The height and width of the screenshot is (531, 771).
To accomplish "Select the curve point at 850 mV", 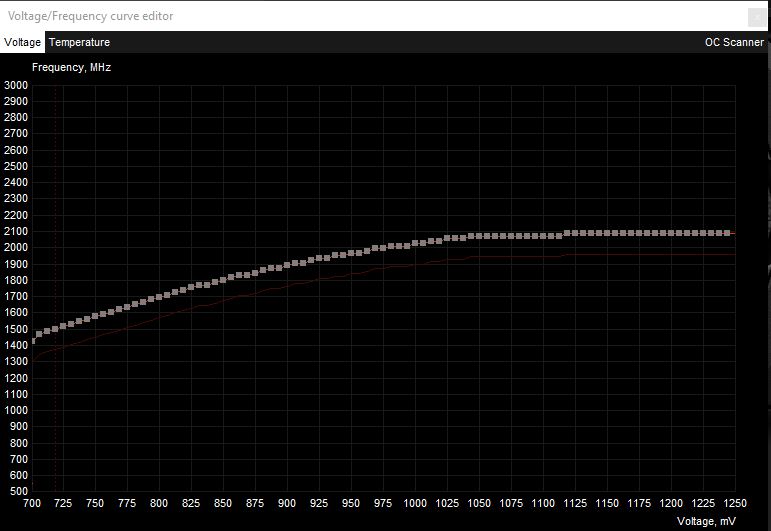I will coord(223,280).
